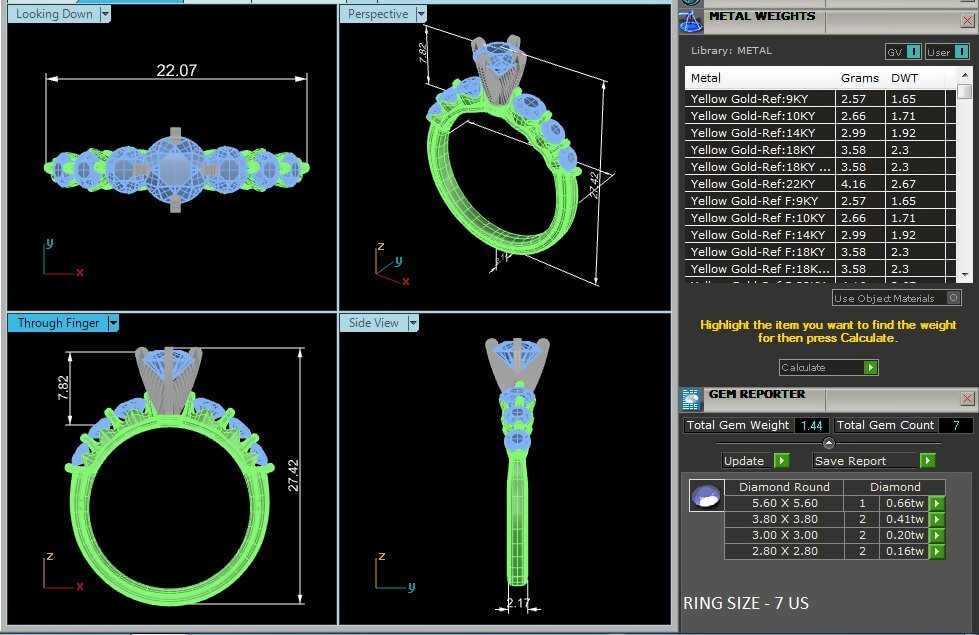This screenshot has height=635, width=979.
Task: Click green arrow beside 0.20tw row
Action: coord(936,536)
